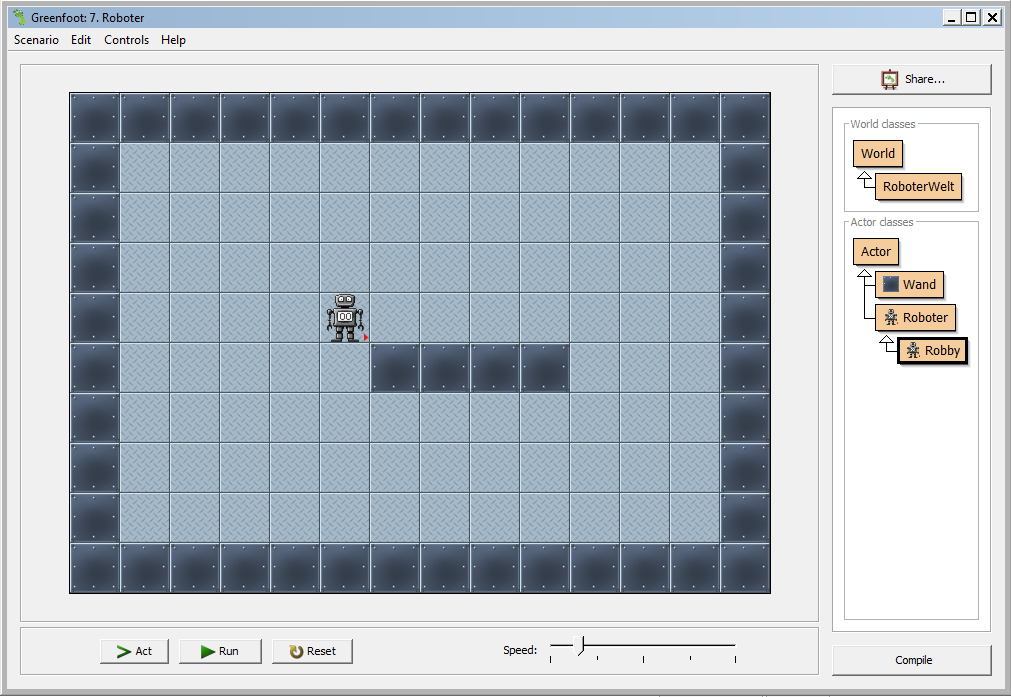
Task: Start the simulation with Run
Action: coord(220,651)
